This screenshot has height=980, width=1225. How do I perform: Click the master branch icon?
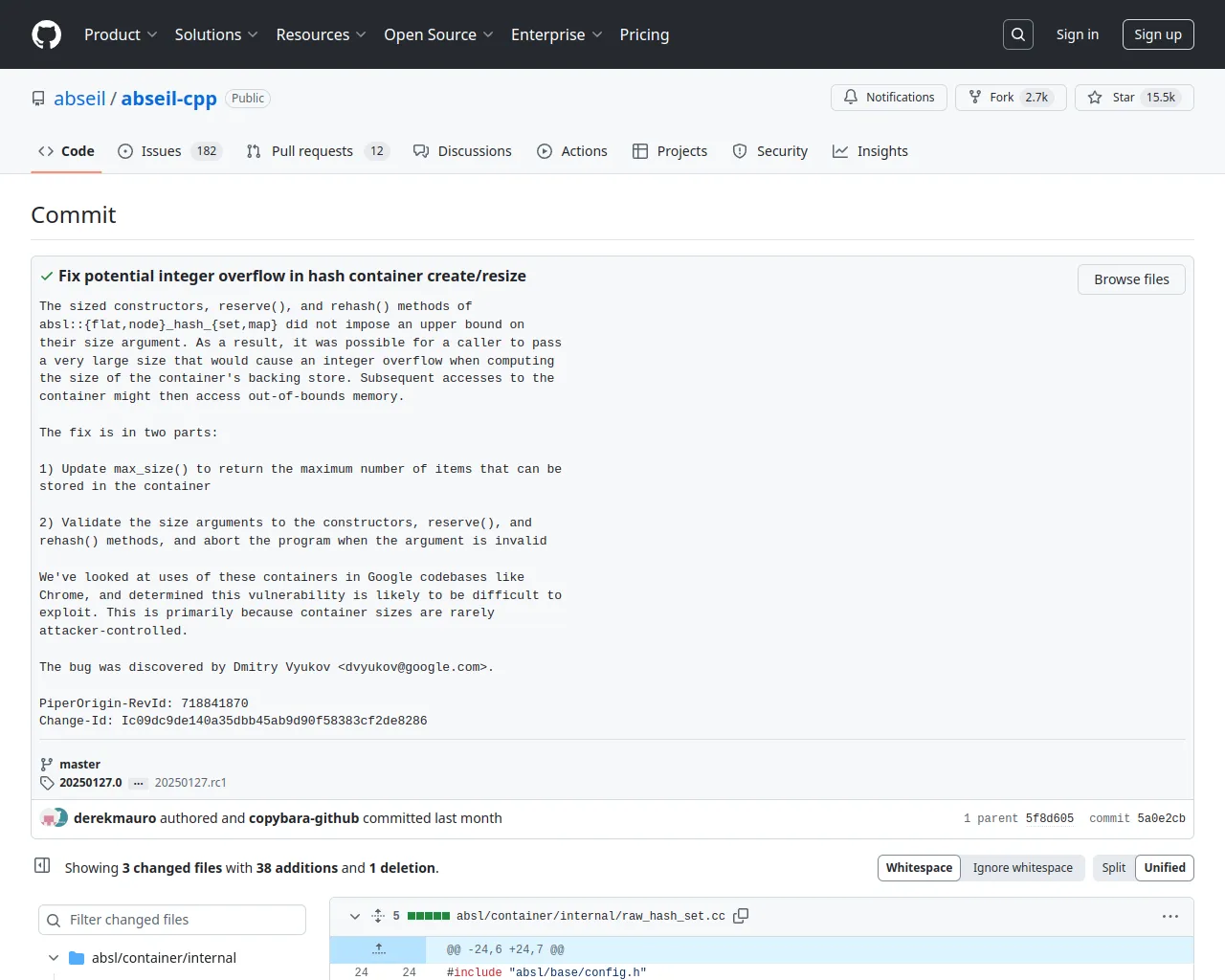[x=46, y=765]
